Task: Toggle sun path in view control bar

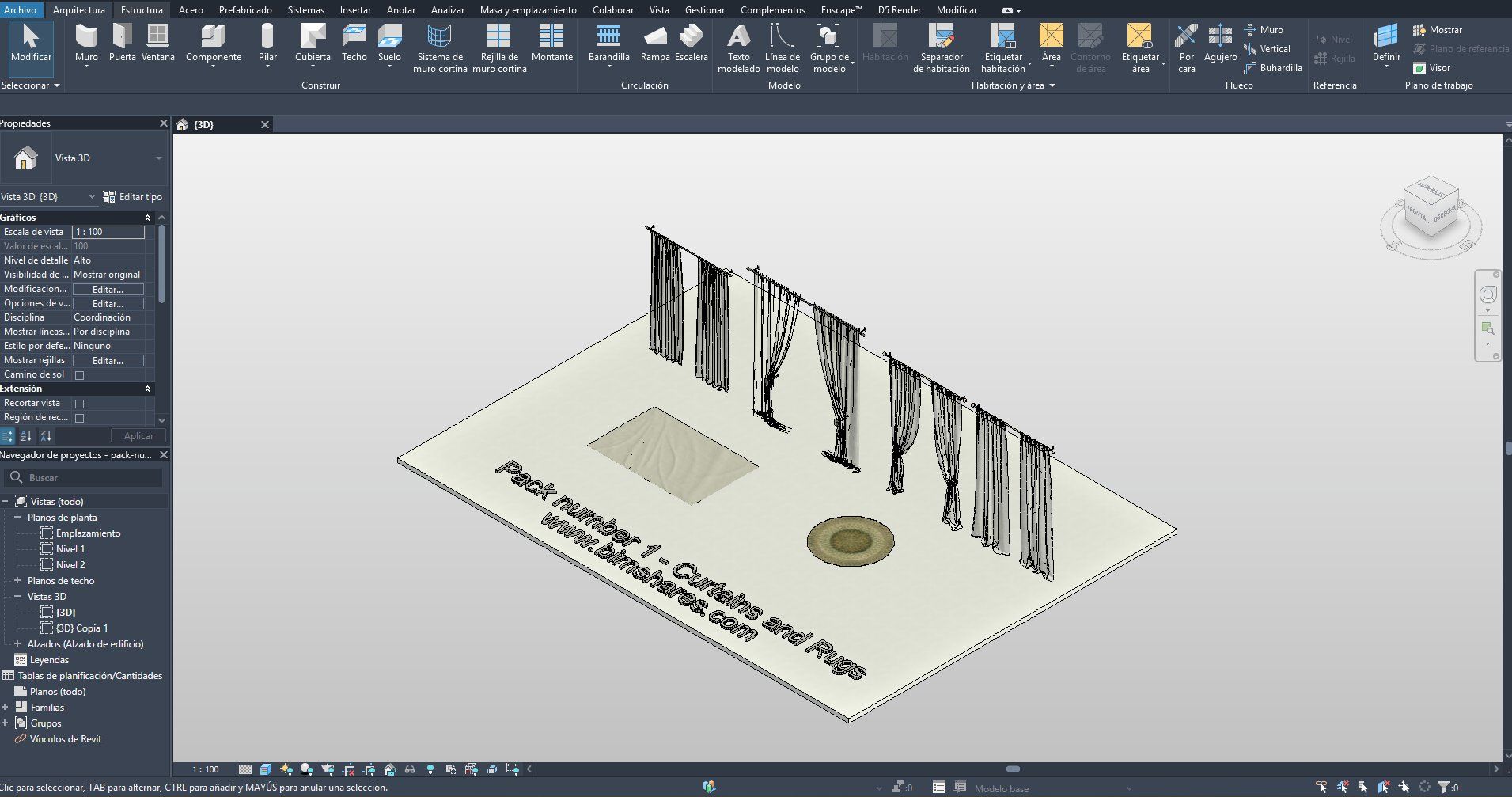Action: (286, 769)
